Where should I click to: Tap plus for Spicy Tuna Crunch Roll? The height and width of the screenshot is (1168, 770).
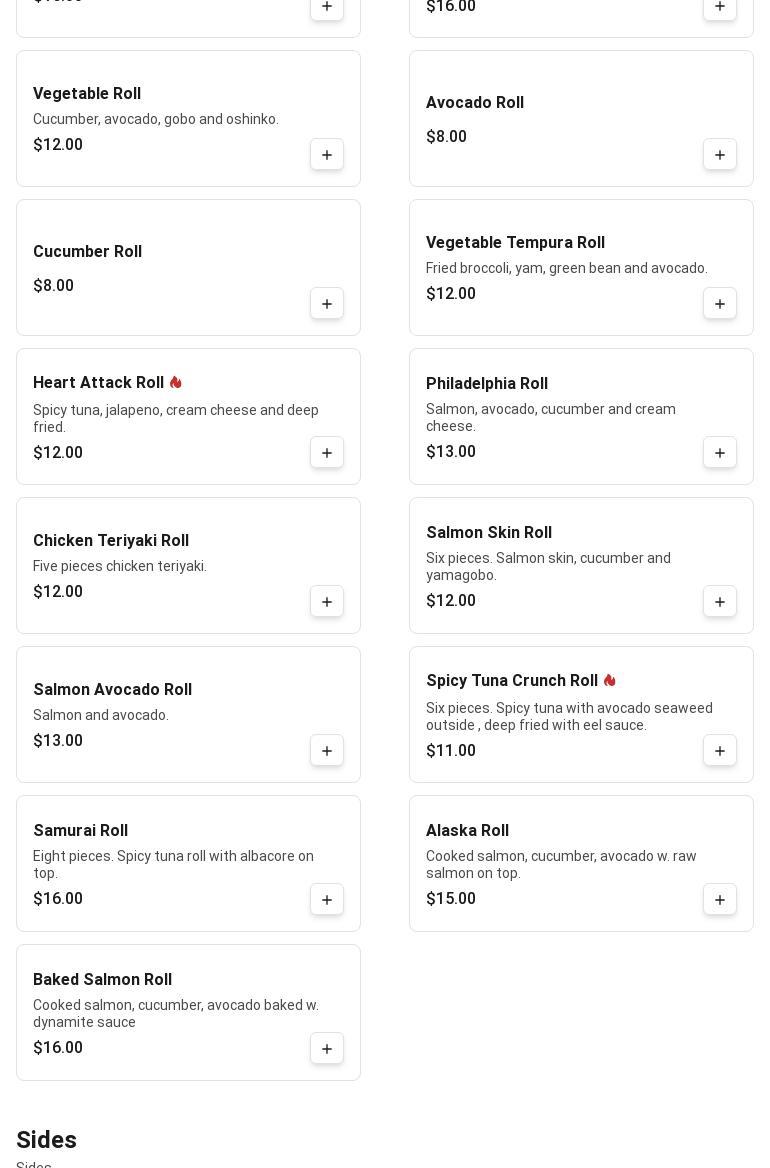click(720, 751)
